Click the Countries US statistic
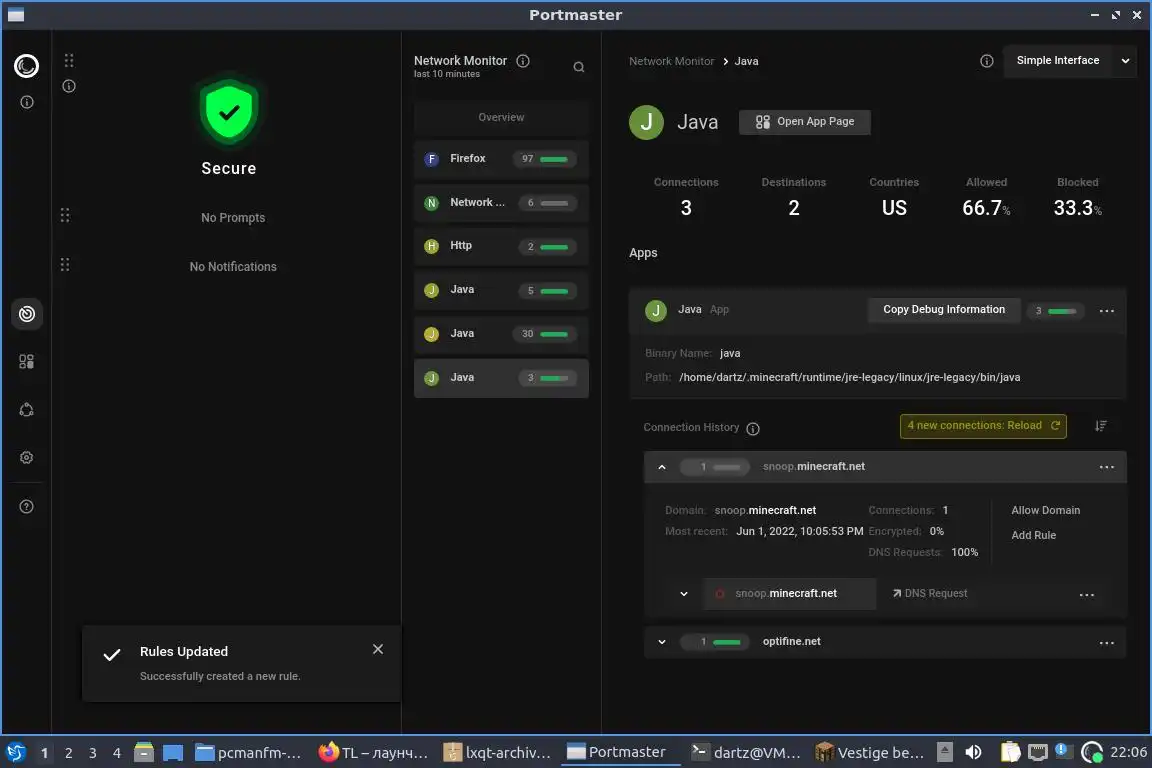Screen dimensions: 1152x768 pos(893,197)
